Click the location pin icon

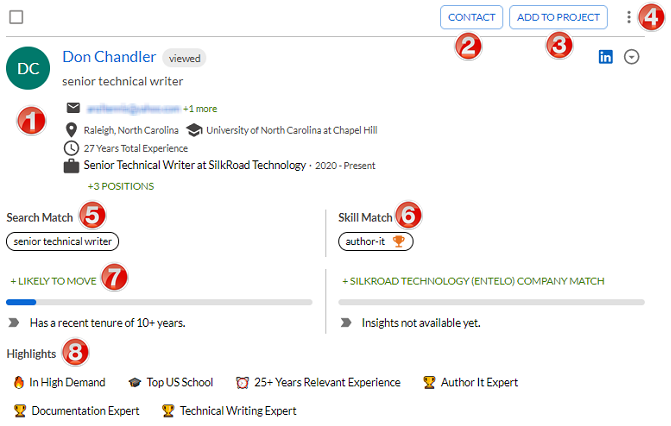tap(71, 130)
